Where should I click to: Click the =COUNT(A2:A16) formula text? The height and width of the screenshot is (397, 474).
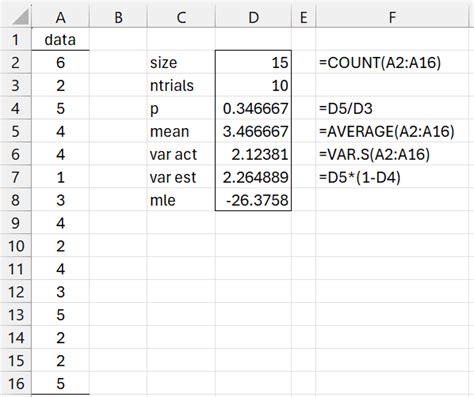click(380, 62)
